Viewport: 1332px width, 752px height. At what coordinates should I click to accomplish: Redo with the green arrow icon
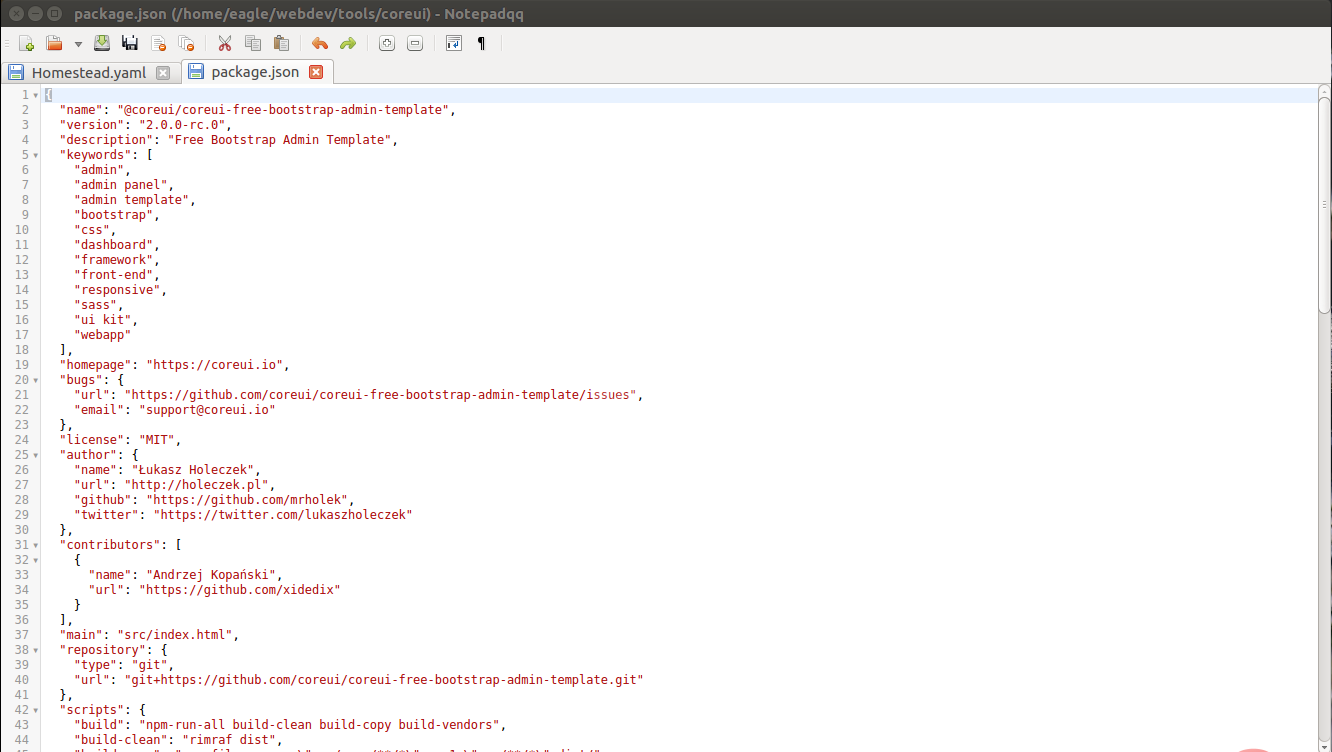click(348, 44)
